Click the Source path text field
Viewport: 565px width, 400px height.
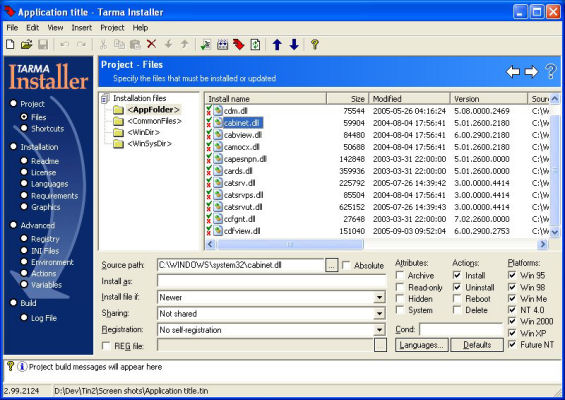241,265
